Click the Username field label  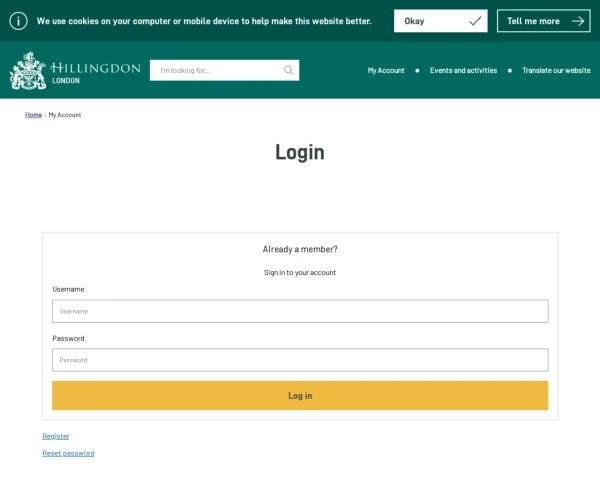(x=68, y=289)
